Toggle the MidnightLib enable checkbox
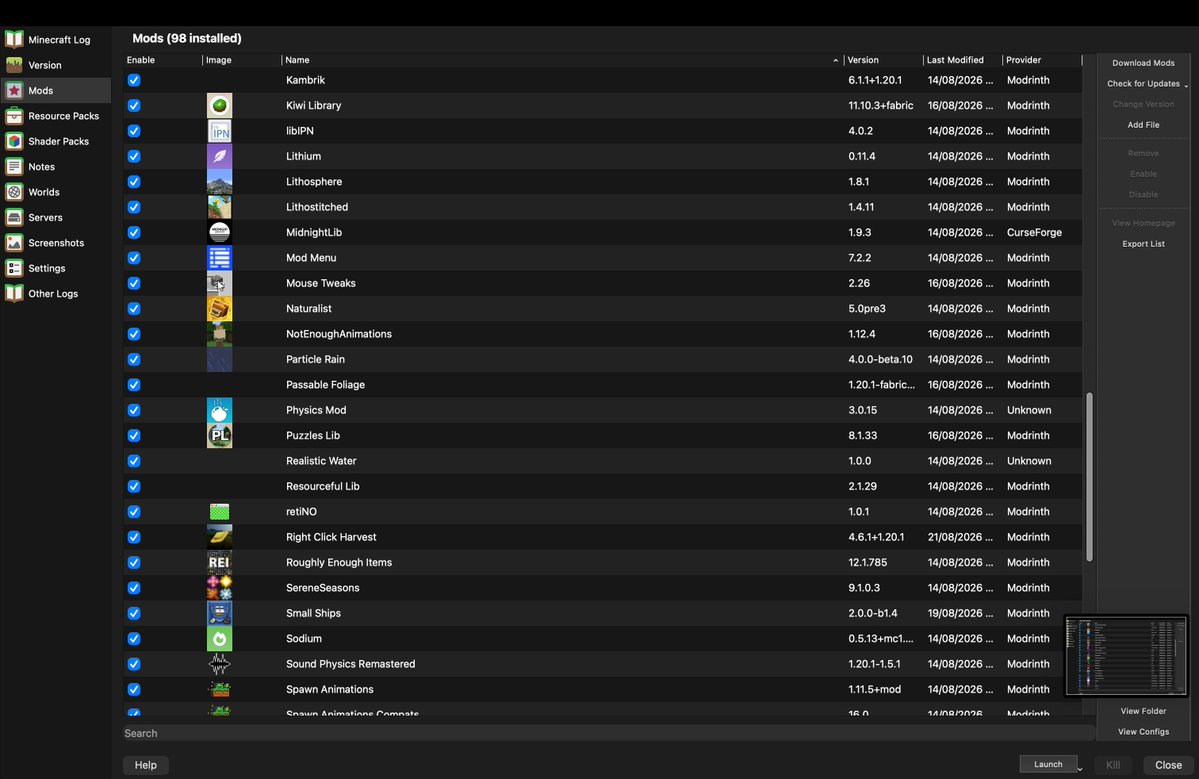The image size is (1199, 779). click(x=134, y=232)
